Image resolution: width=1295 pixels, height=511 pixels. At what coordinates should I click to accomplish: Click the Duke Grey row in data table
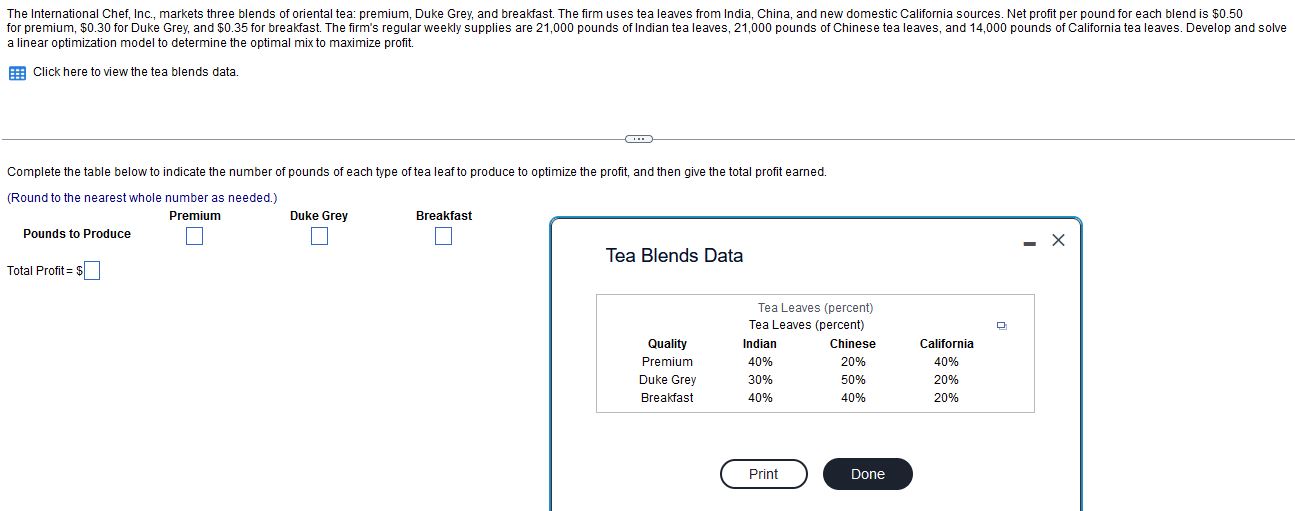pyautogui.click(x=815, y=380)
